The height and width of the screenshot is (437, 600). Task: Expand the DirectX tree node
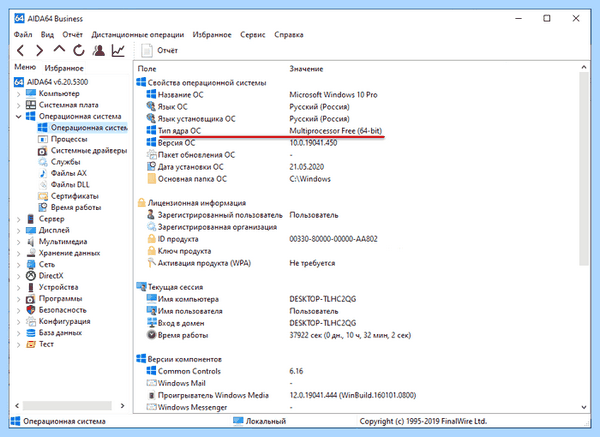(18, 276)
